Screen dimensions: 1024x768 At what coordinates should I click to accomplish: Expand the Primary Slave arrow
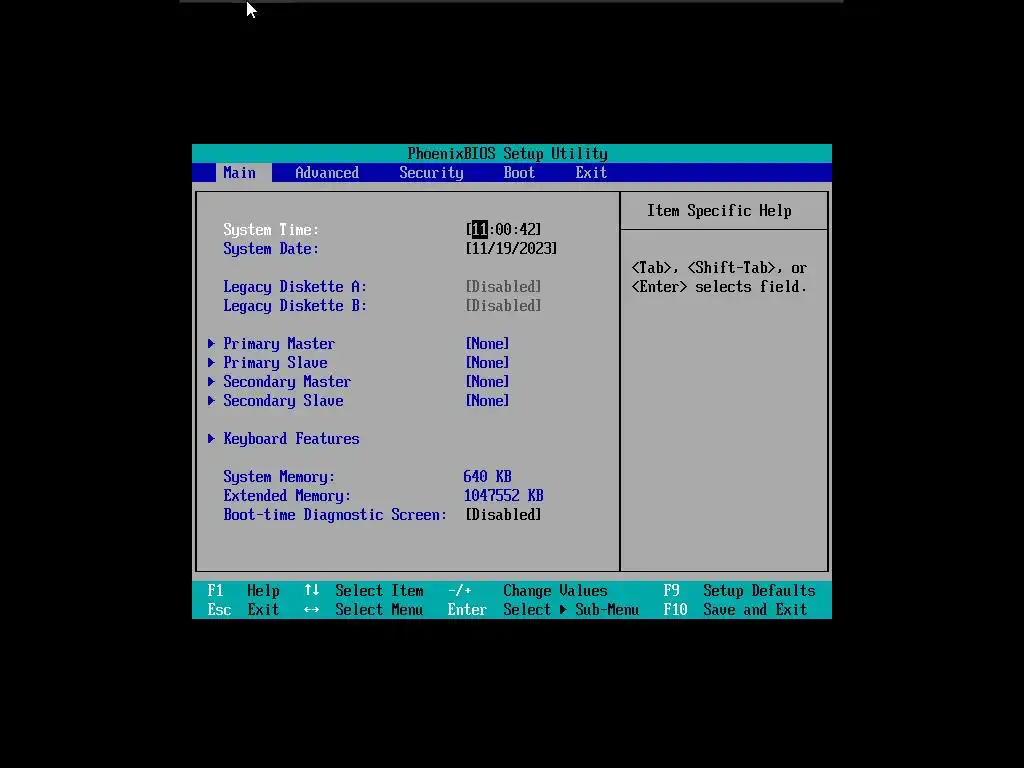211,362
